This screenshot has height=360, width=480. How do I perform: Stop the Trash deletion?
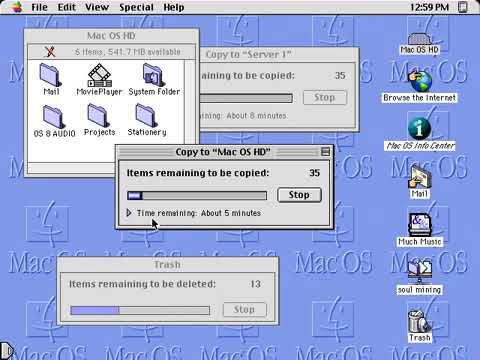point(244,309)
